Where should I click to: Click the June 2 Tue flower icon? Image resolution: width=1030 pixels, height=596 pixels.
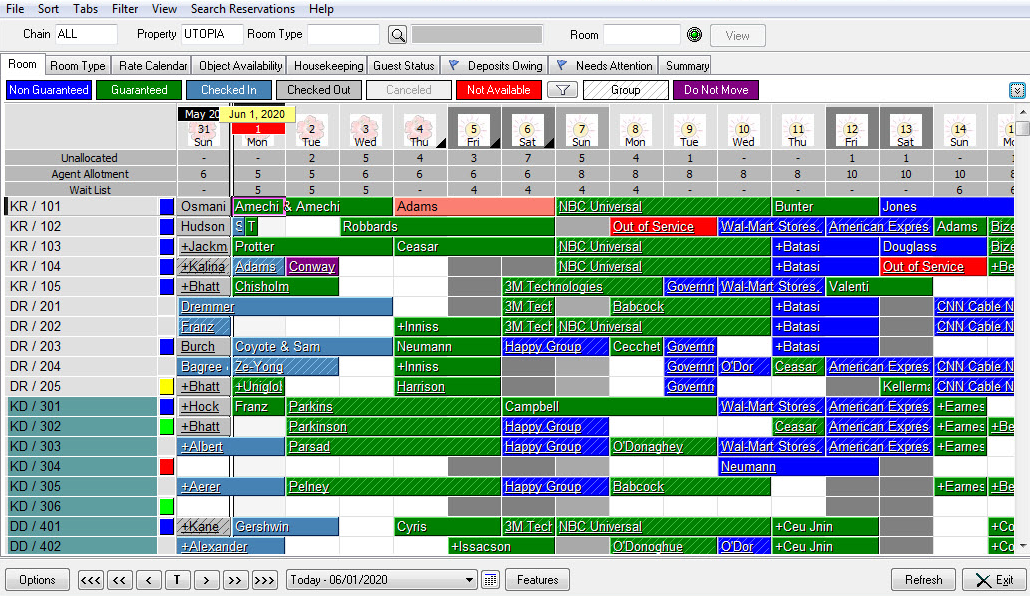[x=311, y=128]
